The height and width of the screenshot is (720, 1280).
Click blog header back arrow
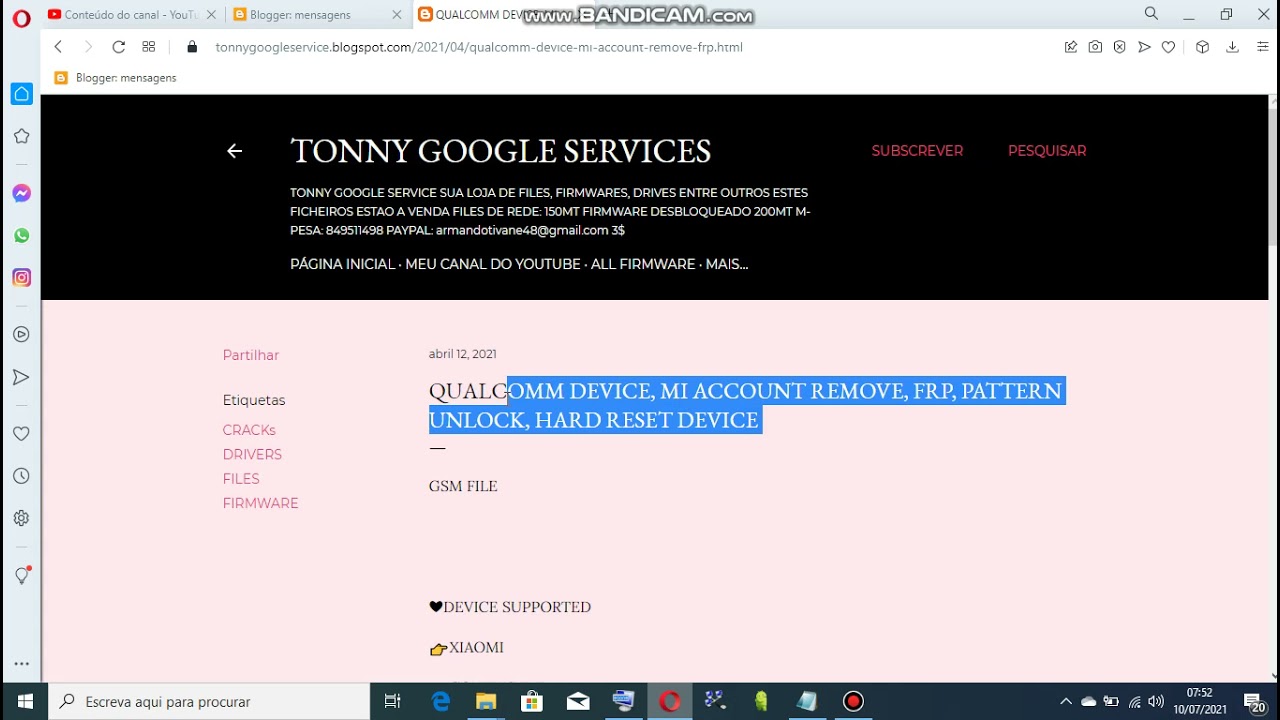coord(234,151)
